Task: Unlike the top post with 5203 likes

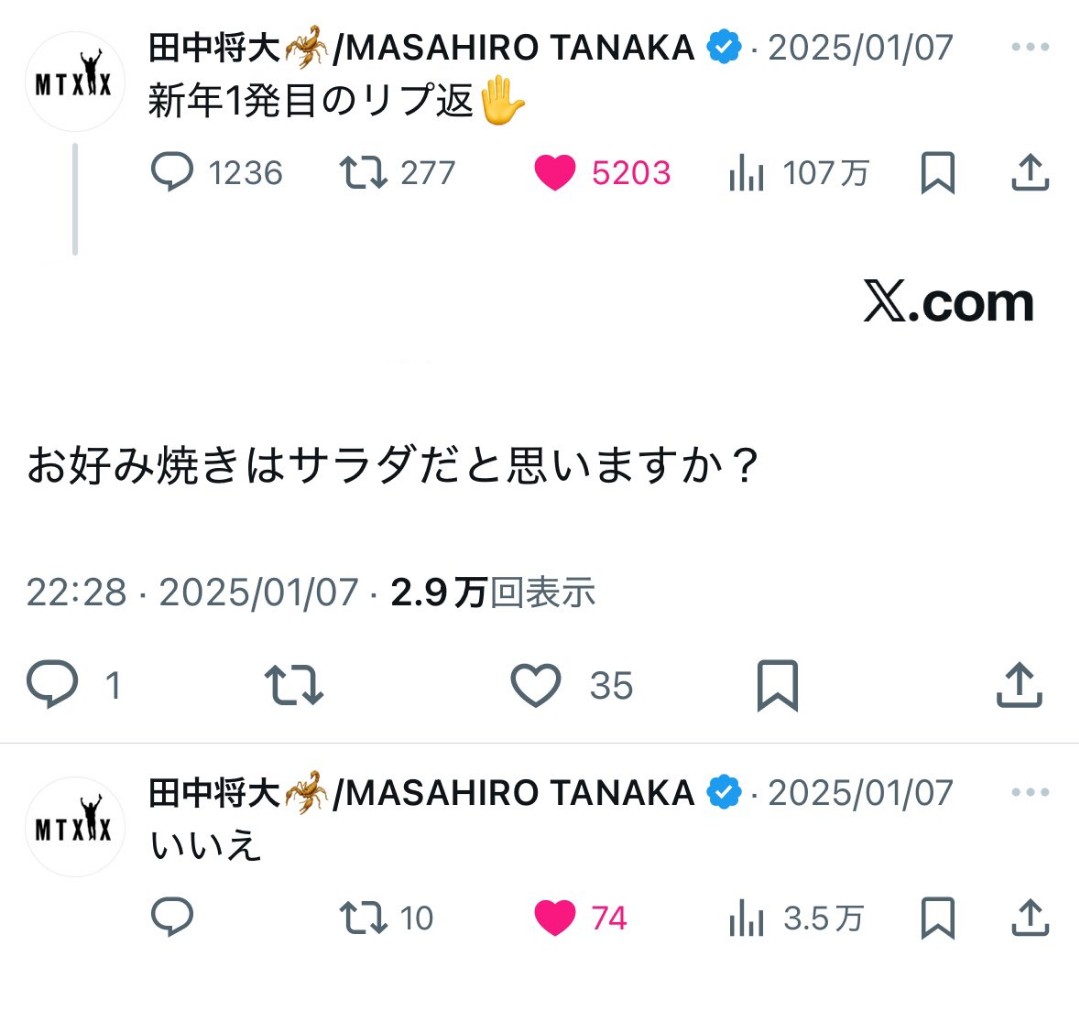Action: (x=555, y=173)
